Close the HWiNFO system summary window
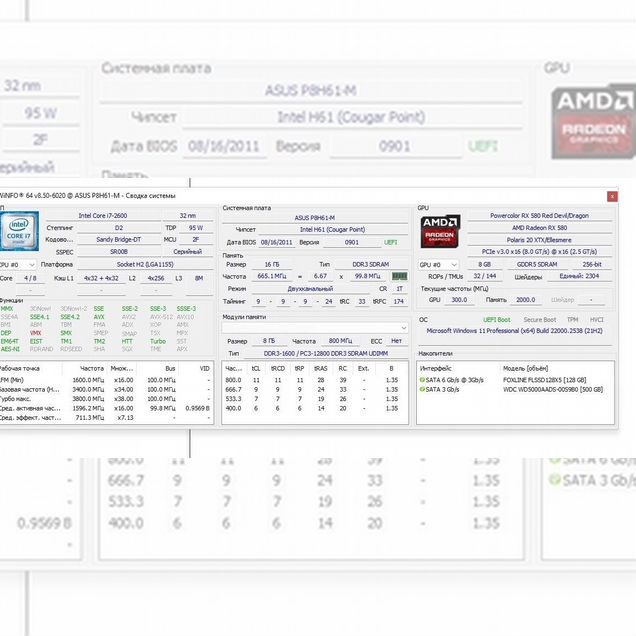Image resolution: width=636 pixels, height=636 pixels. pyautogui.click(x=612, y=196)
